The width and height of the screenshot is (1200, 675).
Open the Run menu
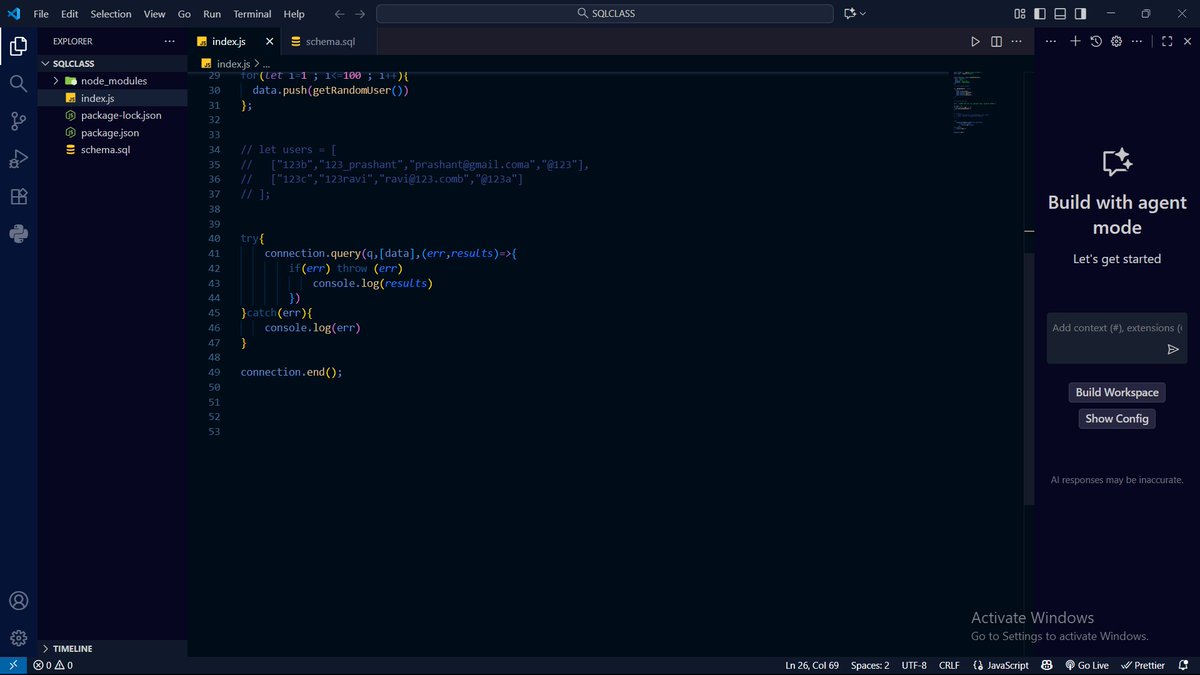click(x=212, y=14)
